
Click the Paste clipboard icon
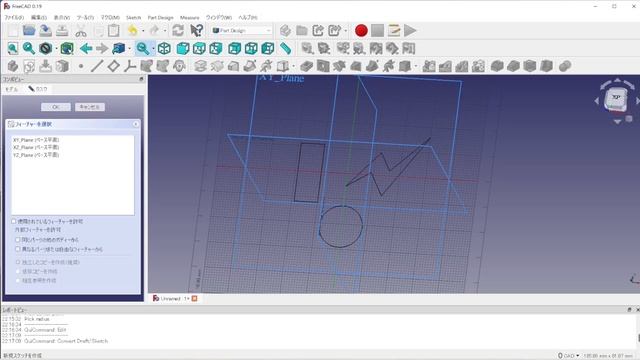(x=113, y=31)
